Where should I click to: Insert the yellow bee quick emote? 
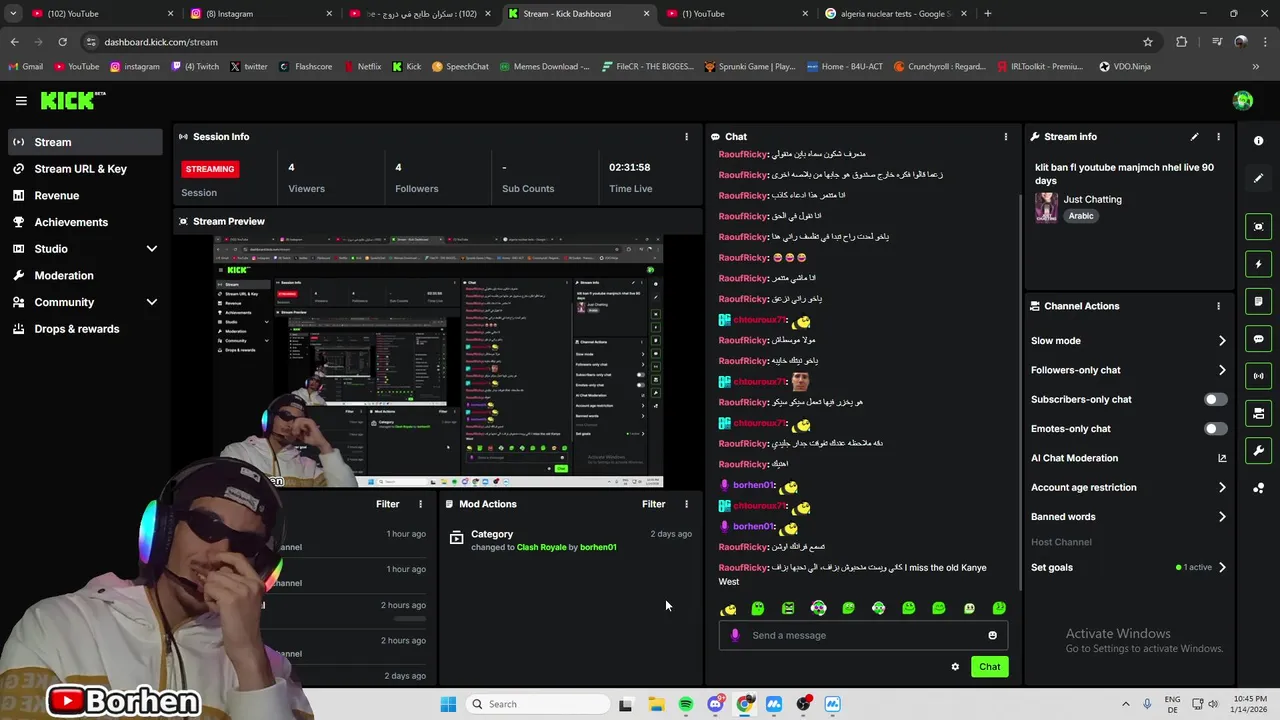coord(728,608)
